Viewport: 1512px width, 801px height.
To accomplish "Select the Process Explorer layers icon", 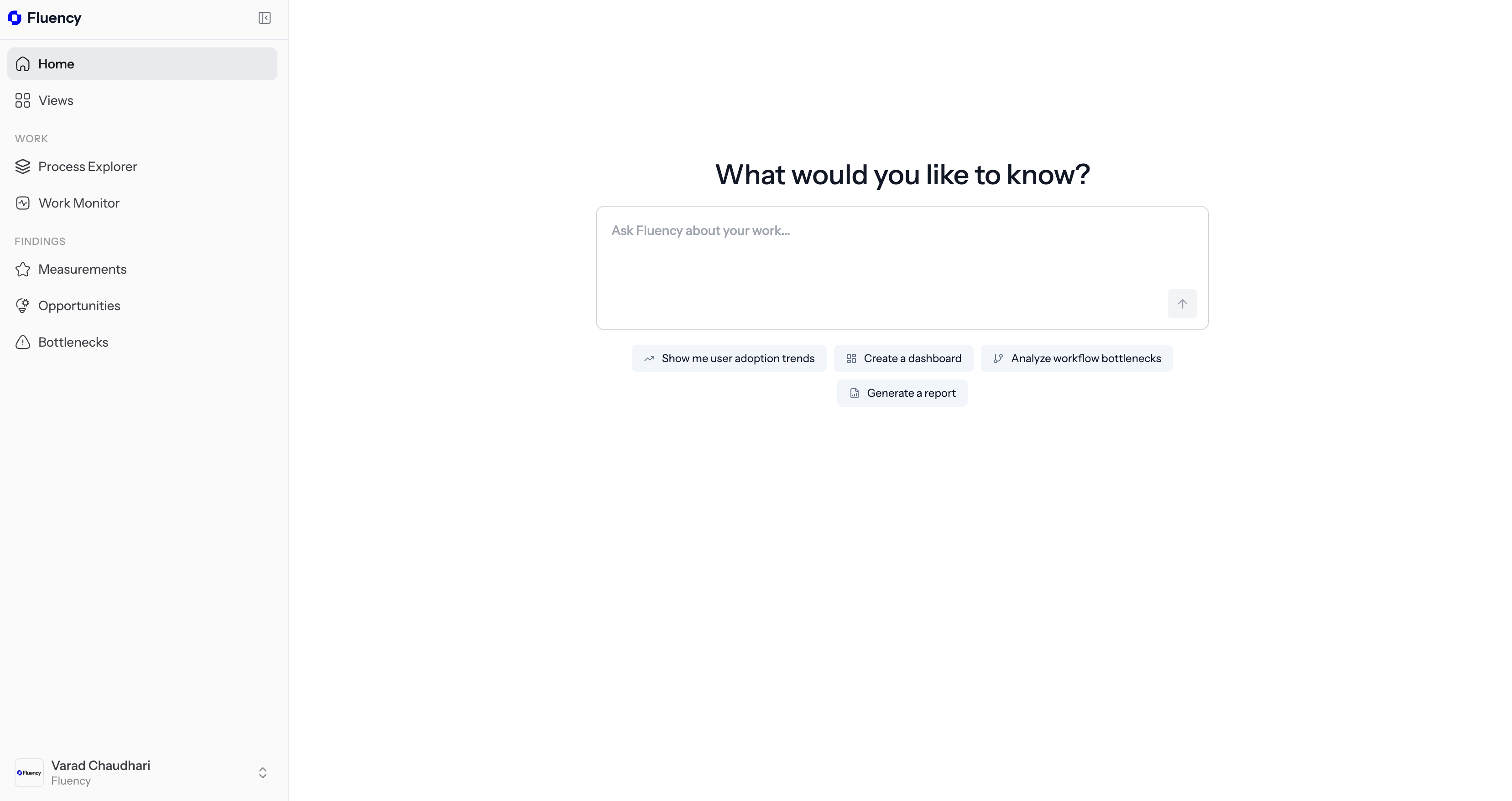I will coord(22,166).
